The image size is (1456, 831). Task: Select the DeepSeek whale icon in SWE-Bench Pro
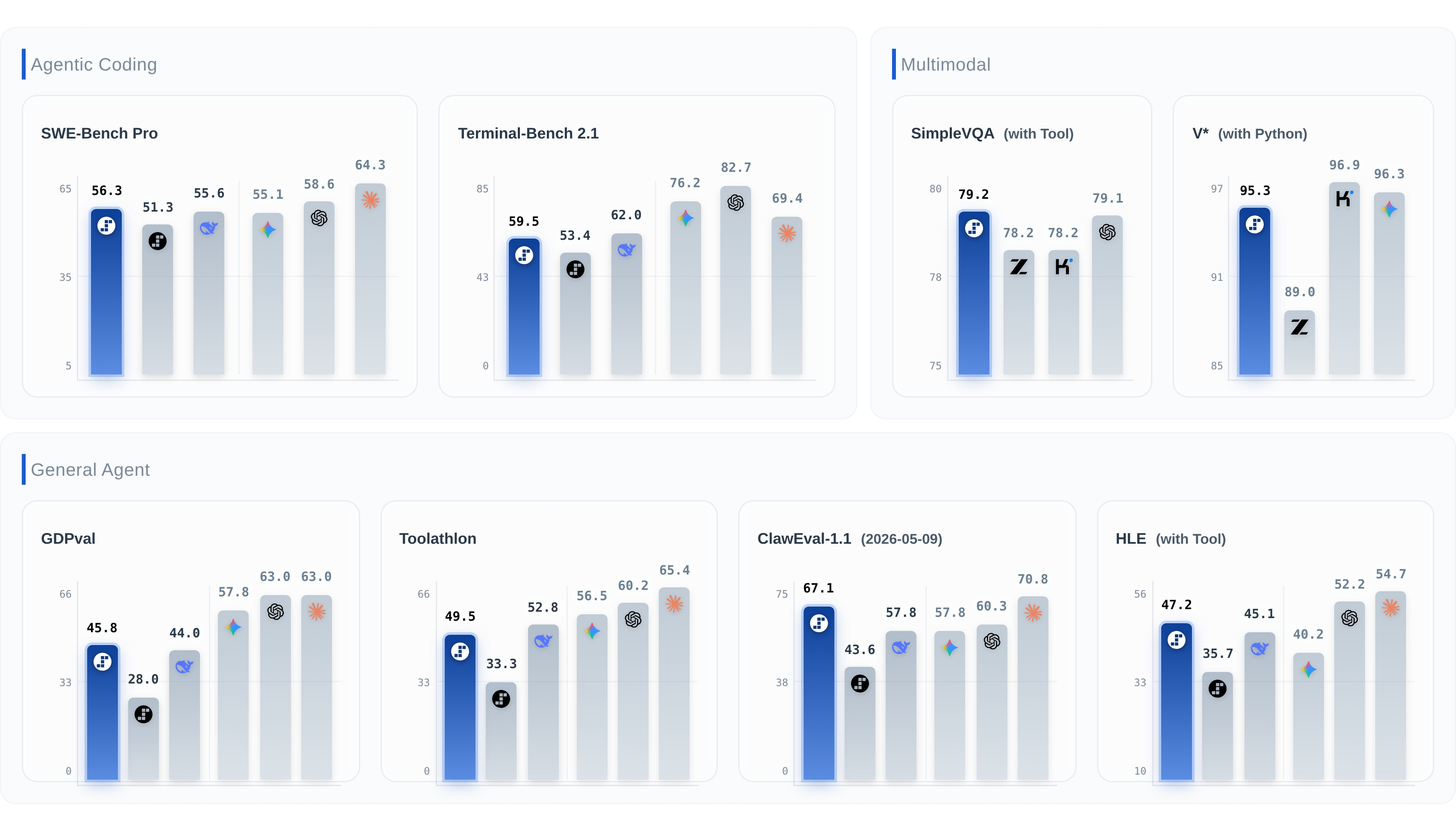(x=209, y=228)
